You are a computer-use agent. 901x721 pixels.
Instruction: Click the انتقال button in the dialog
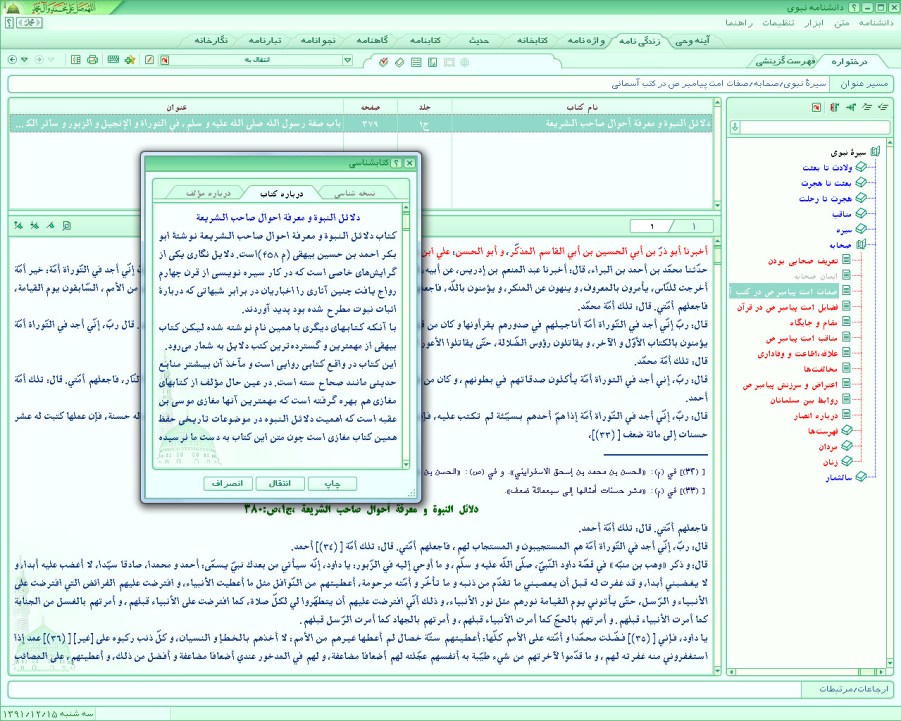(280, 484)
